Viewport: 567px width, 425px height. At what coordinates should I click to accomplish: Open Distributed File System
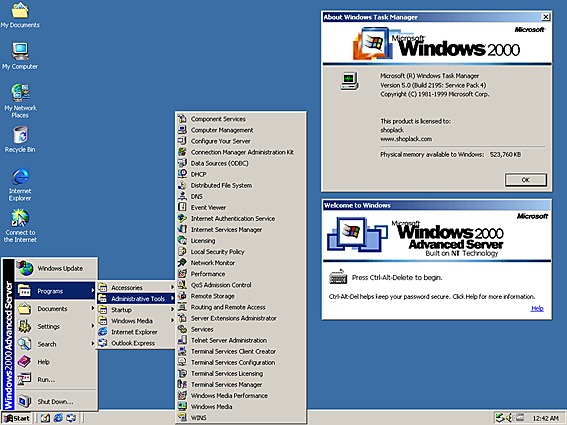(241, 185)
